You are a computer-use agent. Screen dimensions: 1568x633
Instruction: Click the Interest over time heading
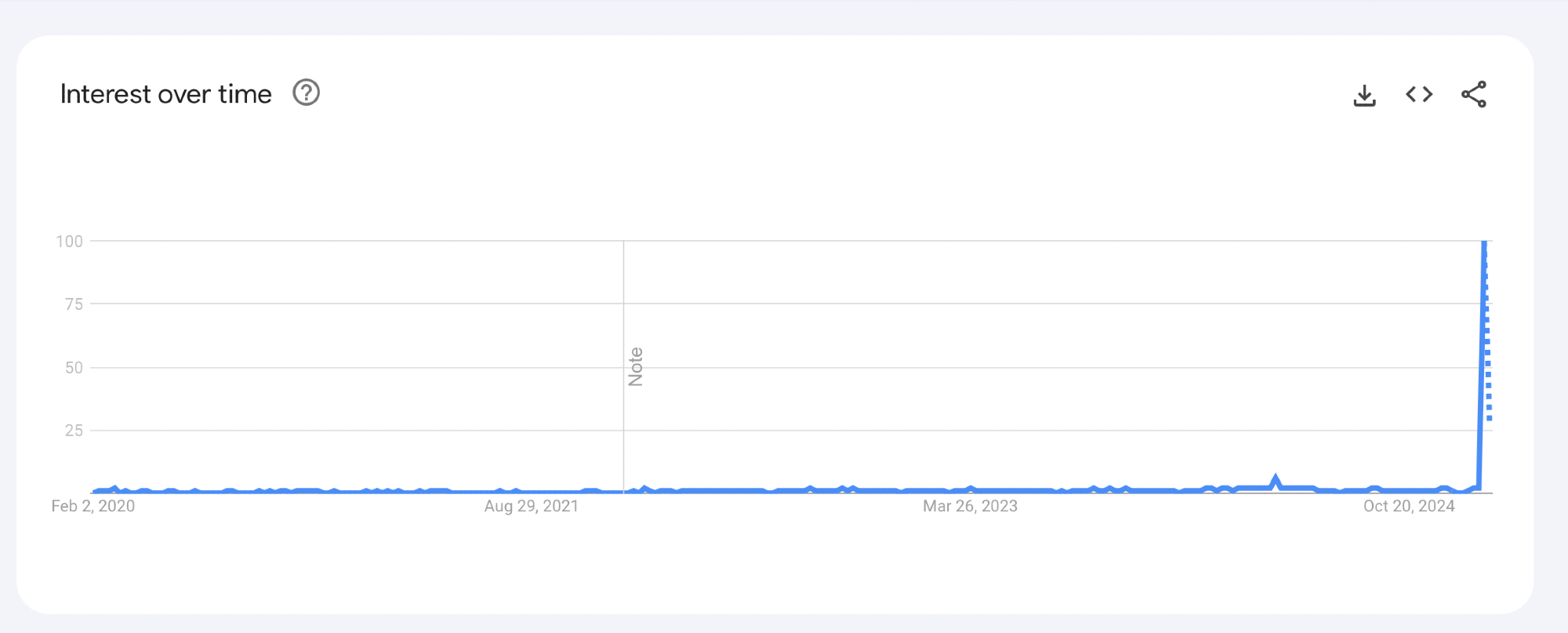click(x=166, y=94)
